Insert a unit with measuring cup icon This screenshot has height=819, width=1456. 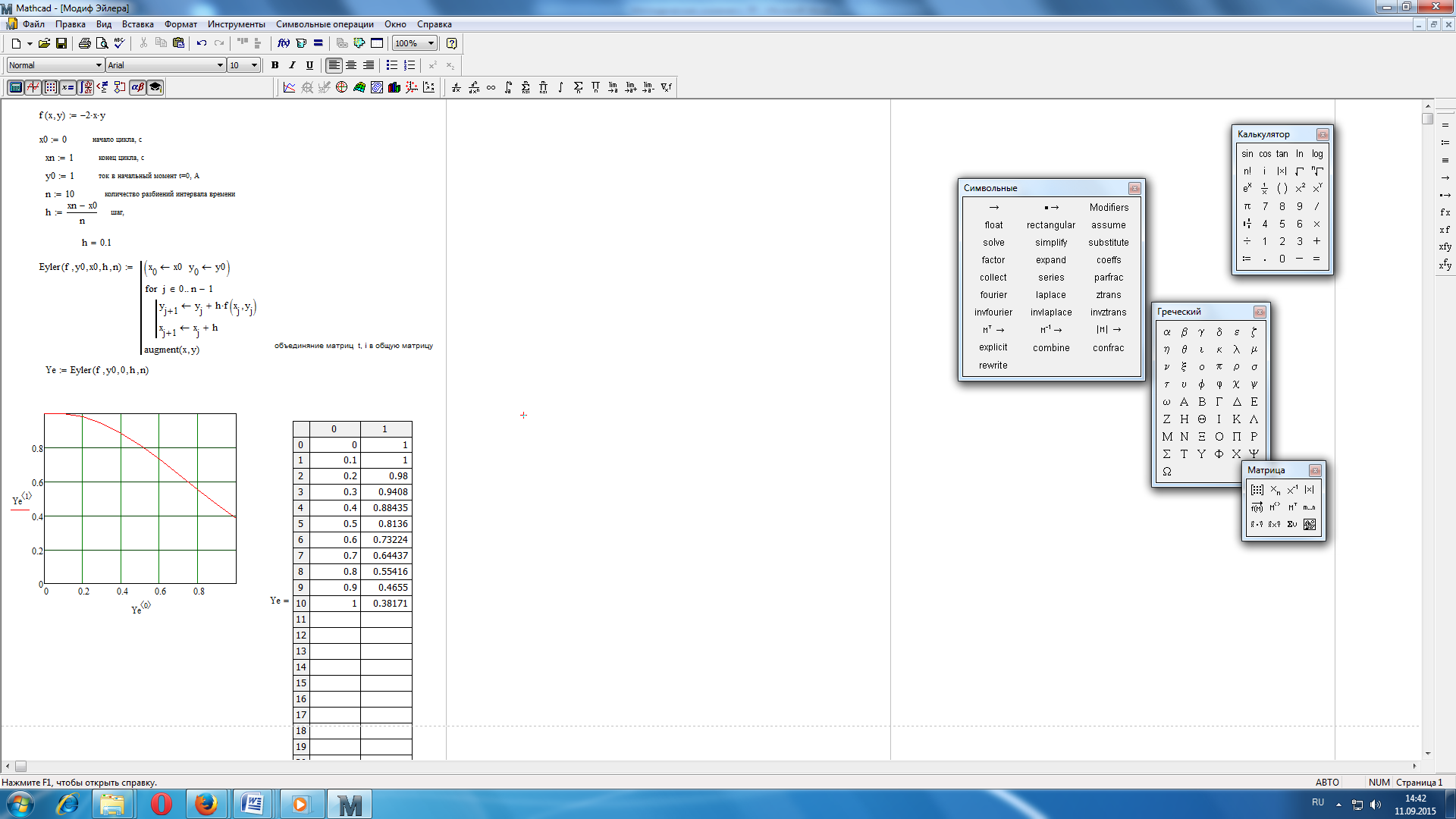point(301,43)
